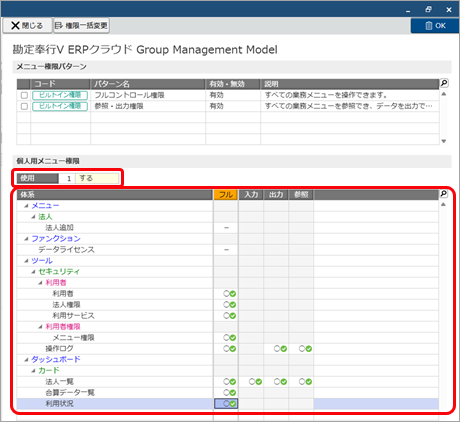Click 参照・出力権限 pattern name cell
460x422 pixels.
click(x=148, y=106)
